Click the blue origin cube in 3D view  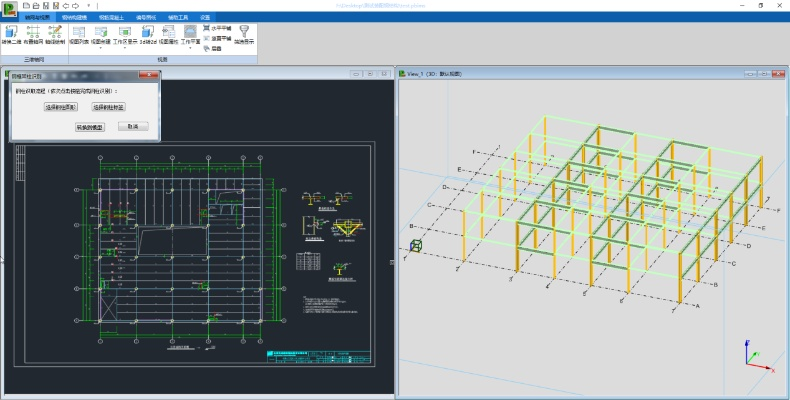(x=415, y=246)
